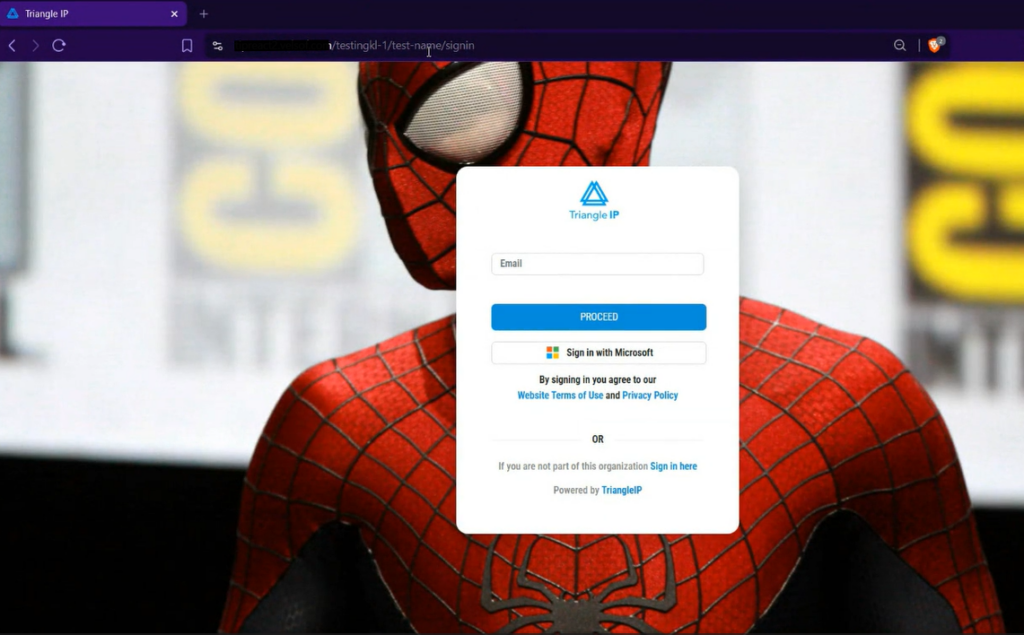The image size is (1024, 635).
Task: Choose Sign in with Microsoft
Action: 599,353
